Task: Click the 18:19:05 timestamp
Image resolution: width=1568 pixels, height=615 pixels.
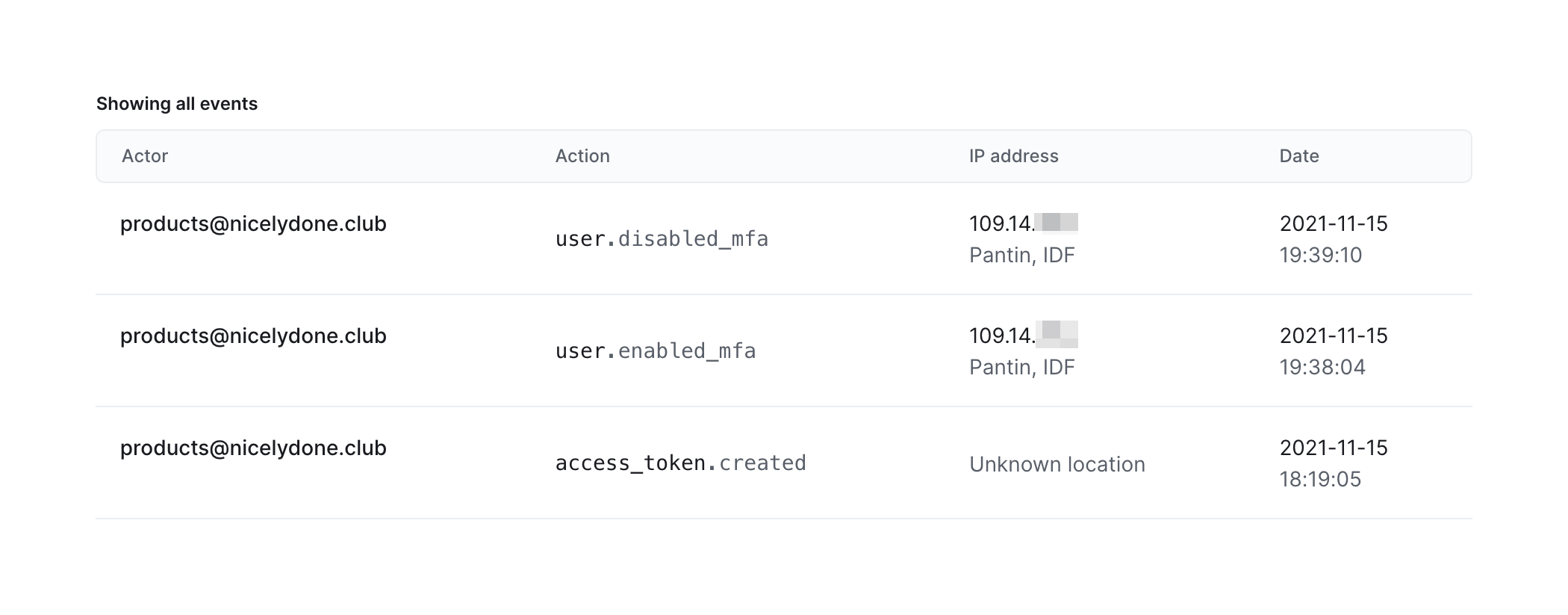Action: pyautogui.click(x=1320, y=479)
